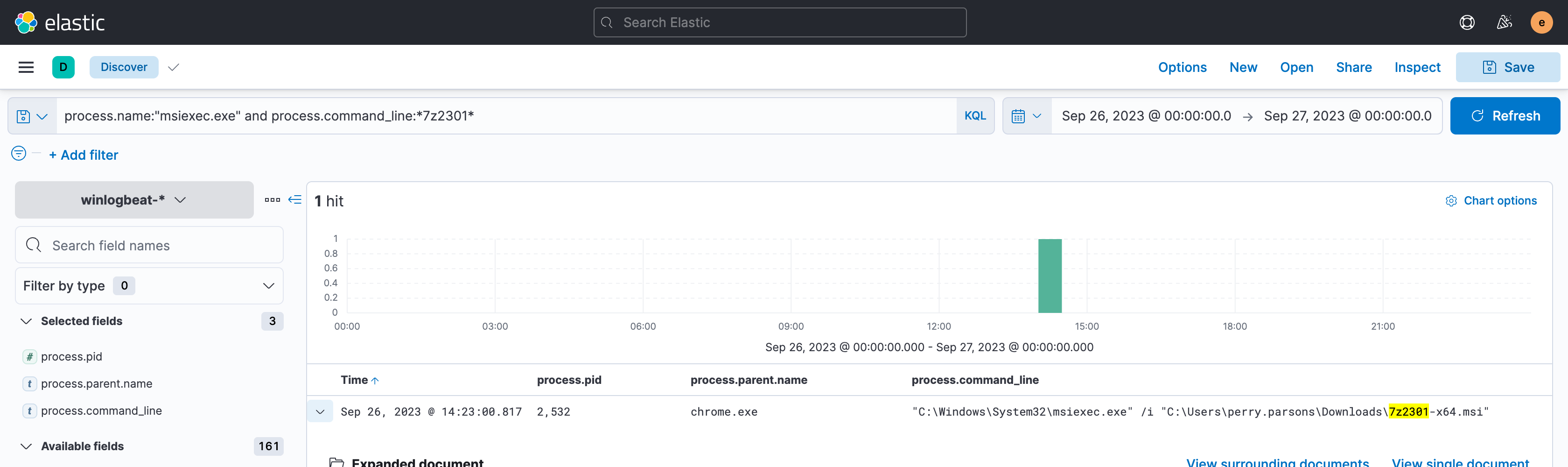Viewport: 1568px width, 467px height.
Task: Hide the field sidebar collapse icon
Action: [294, 200]
